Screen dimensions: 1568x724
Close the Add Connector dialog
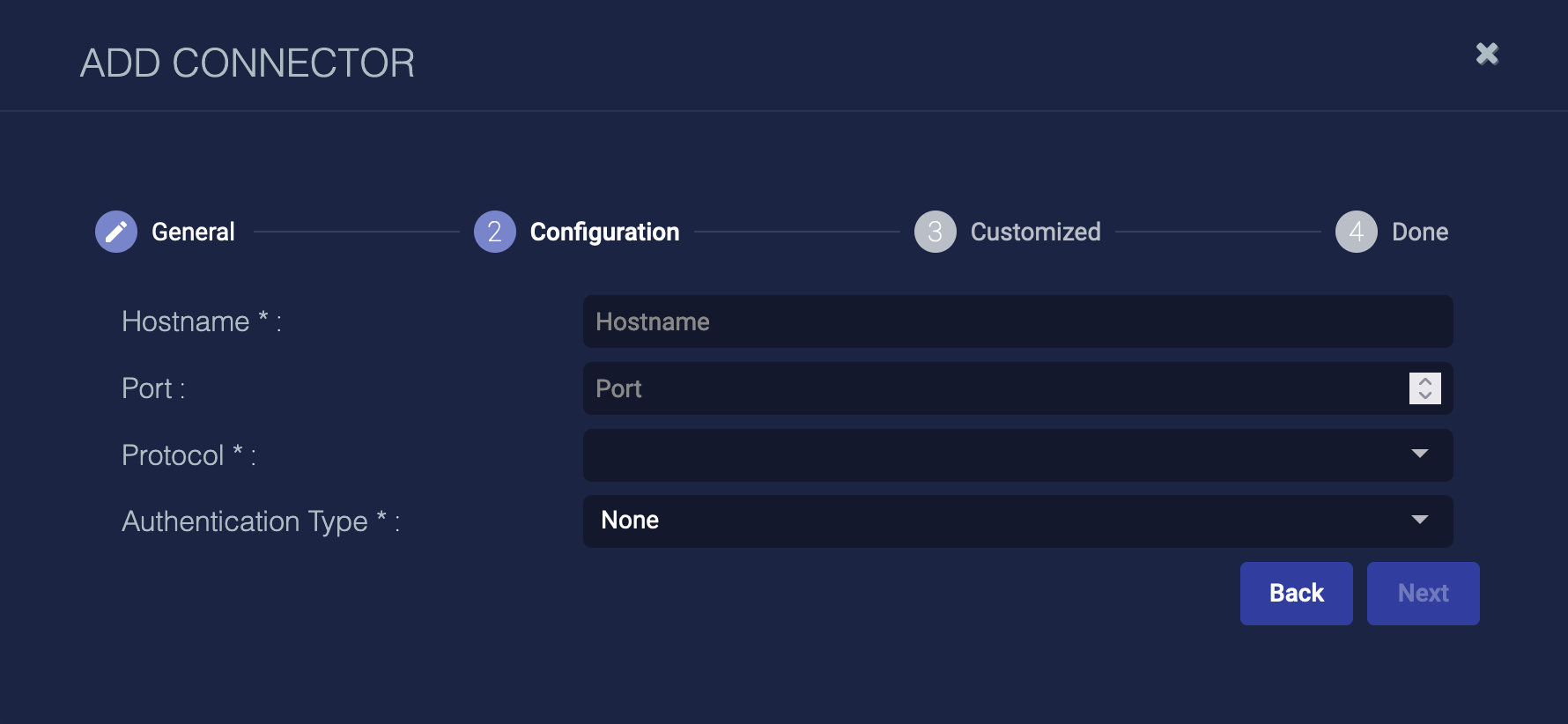(1487, 54)
